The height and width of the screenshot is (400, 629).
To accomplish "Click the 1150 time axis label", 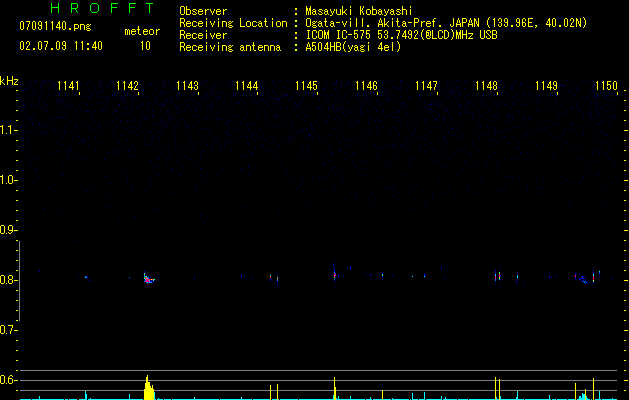I will [x=606, y=86].
